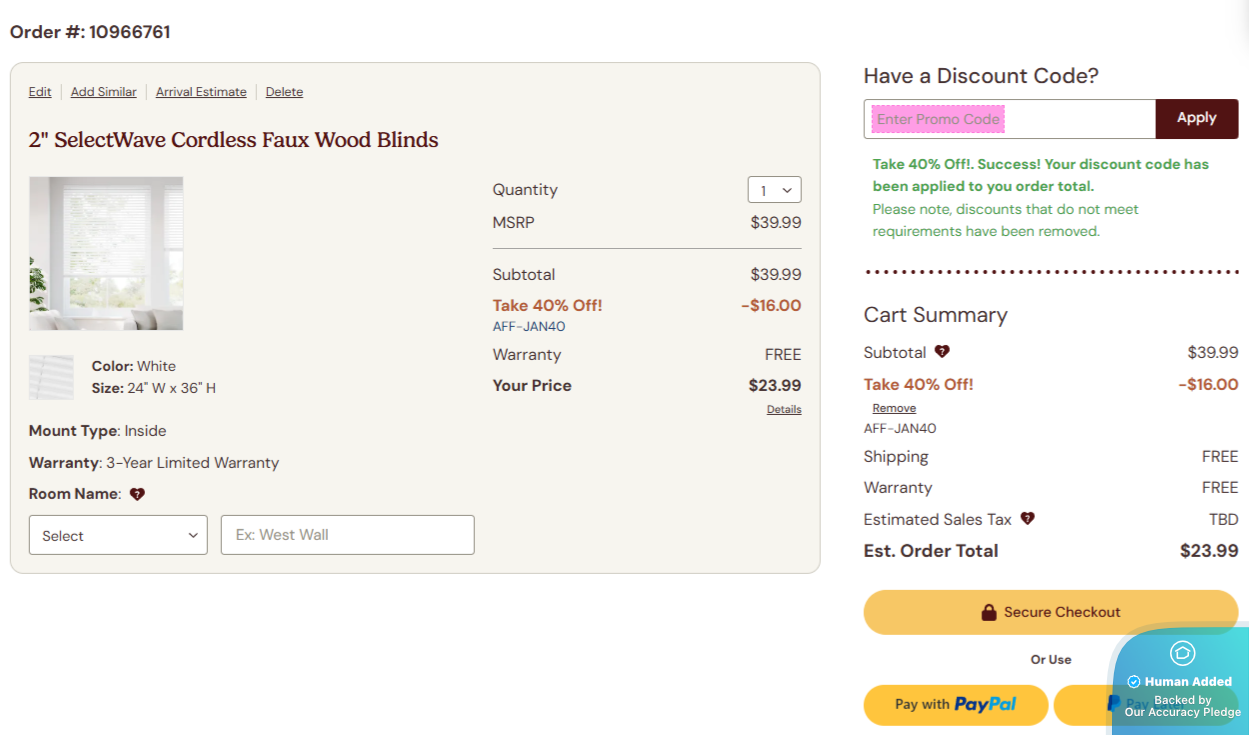Click the Add Similar link
The height and width of the screenshot is (735, 1249).
(x=104, y=92)
